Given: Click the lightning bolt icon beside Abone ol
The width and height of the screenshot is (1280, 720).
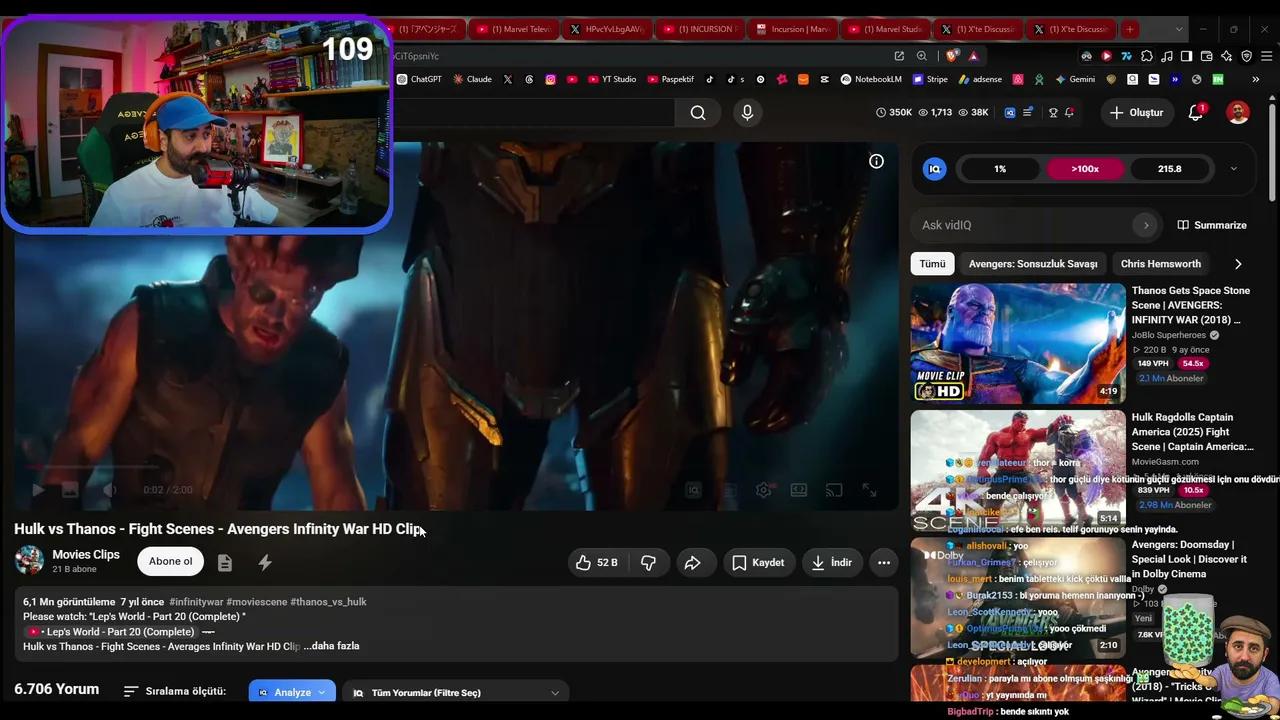Looking at the screenshot, I should 265,563.
